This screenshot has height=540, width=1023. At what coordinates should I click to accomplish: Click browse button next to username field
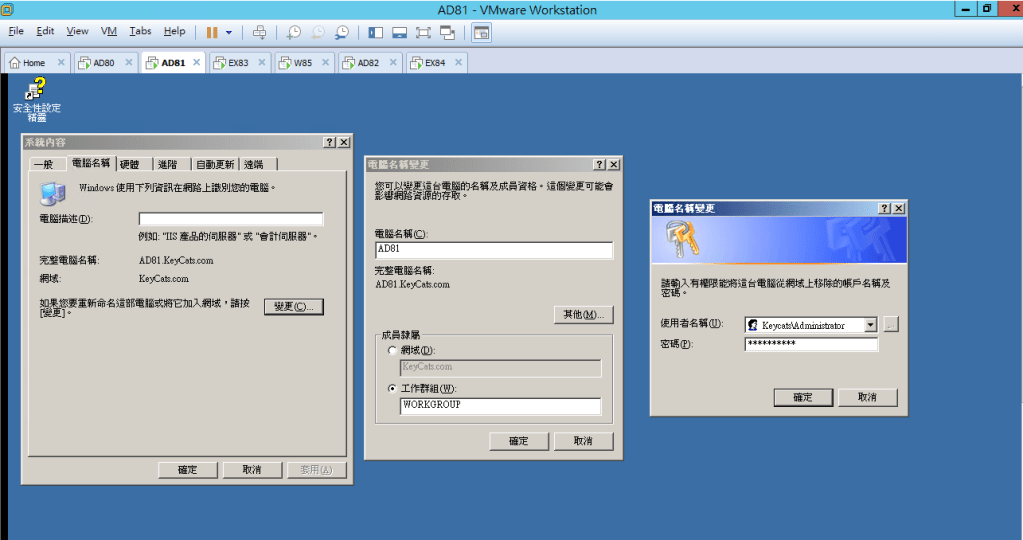pyautogui.click(x=891, y=325)
